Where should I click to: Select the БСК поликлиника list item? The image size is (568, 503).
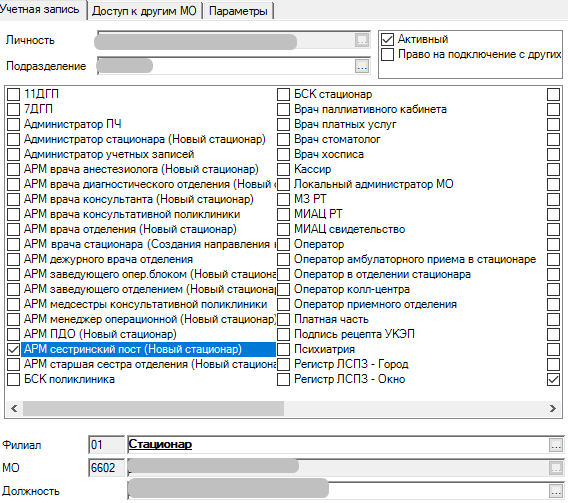(x=69, y=379)
